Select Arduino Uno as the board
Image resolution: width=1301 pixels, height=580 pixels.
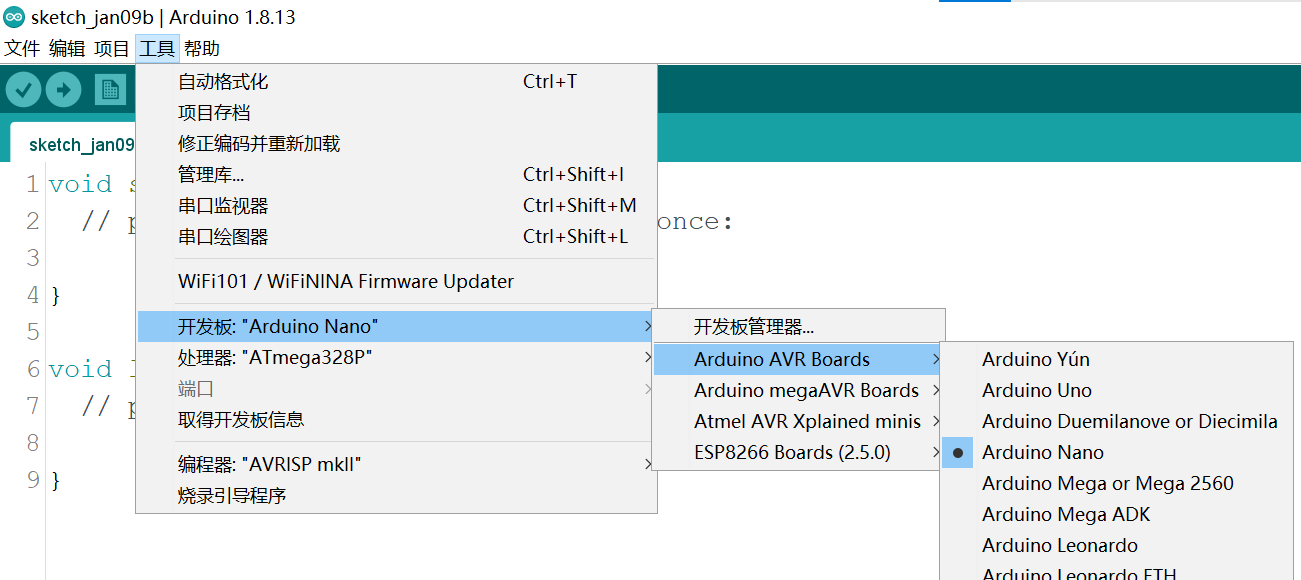point(1036,390)
